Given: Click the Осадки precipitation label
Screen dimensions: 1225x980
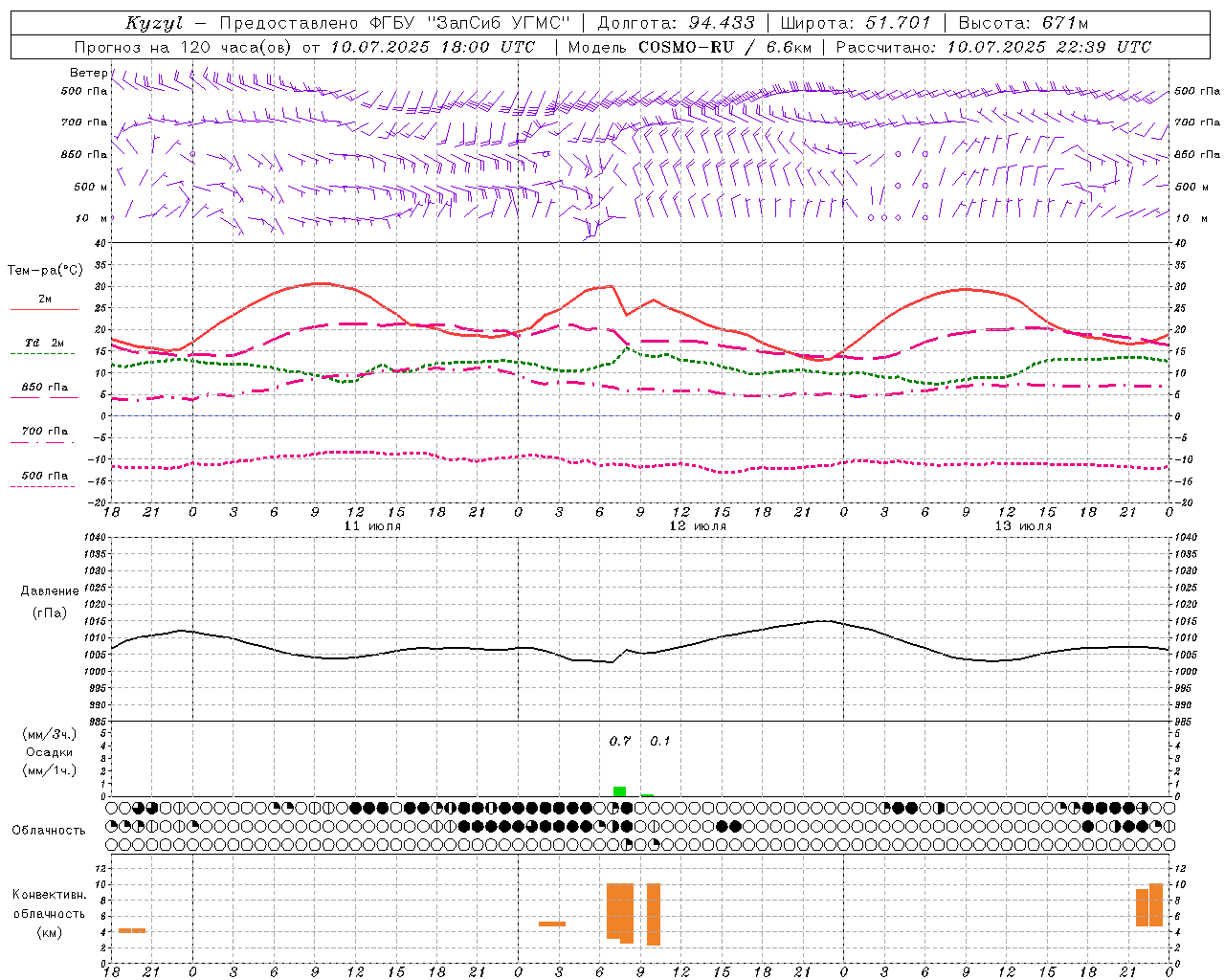Looking at the screenshot, I should 50,752.
